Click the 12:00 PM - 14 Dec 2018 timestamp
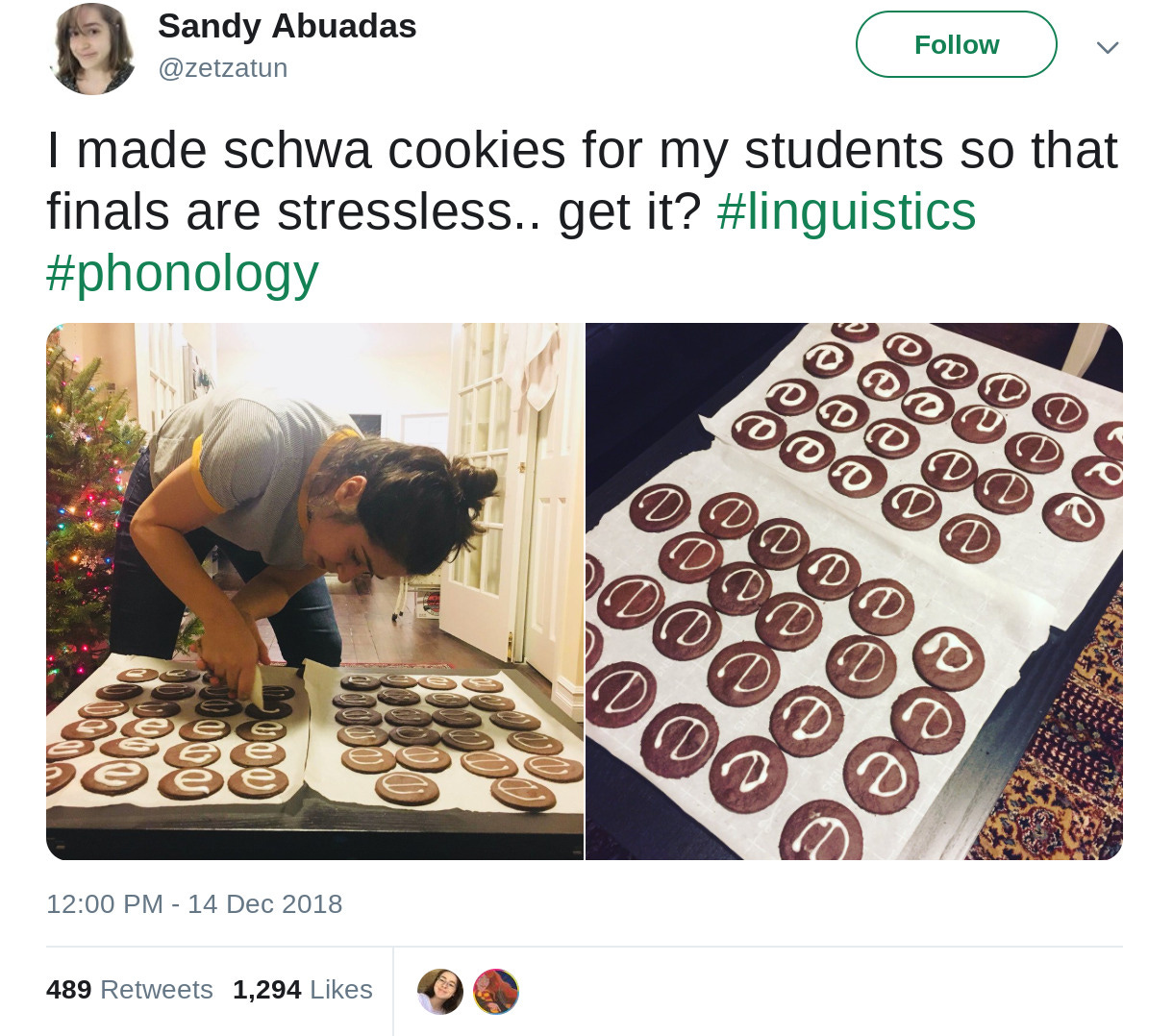The height and width of the screenshot is (1036, 1173). coord(194,904)
